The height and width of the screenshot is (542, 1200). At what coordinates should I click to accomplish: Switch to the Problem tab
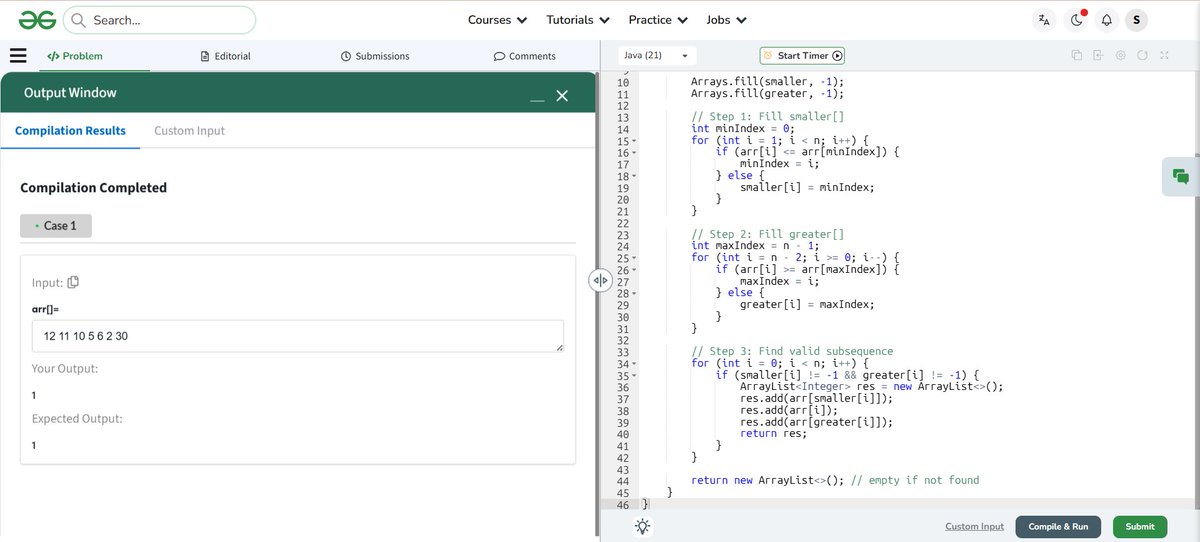click(x=75, y=56)
